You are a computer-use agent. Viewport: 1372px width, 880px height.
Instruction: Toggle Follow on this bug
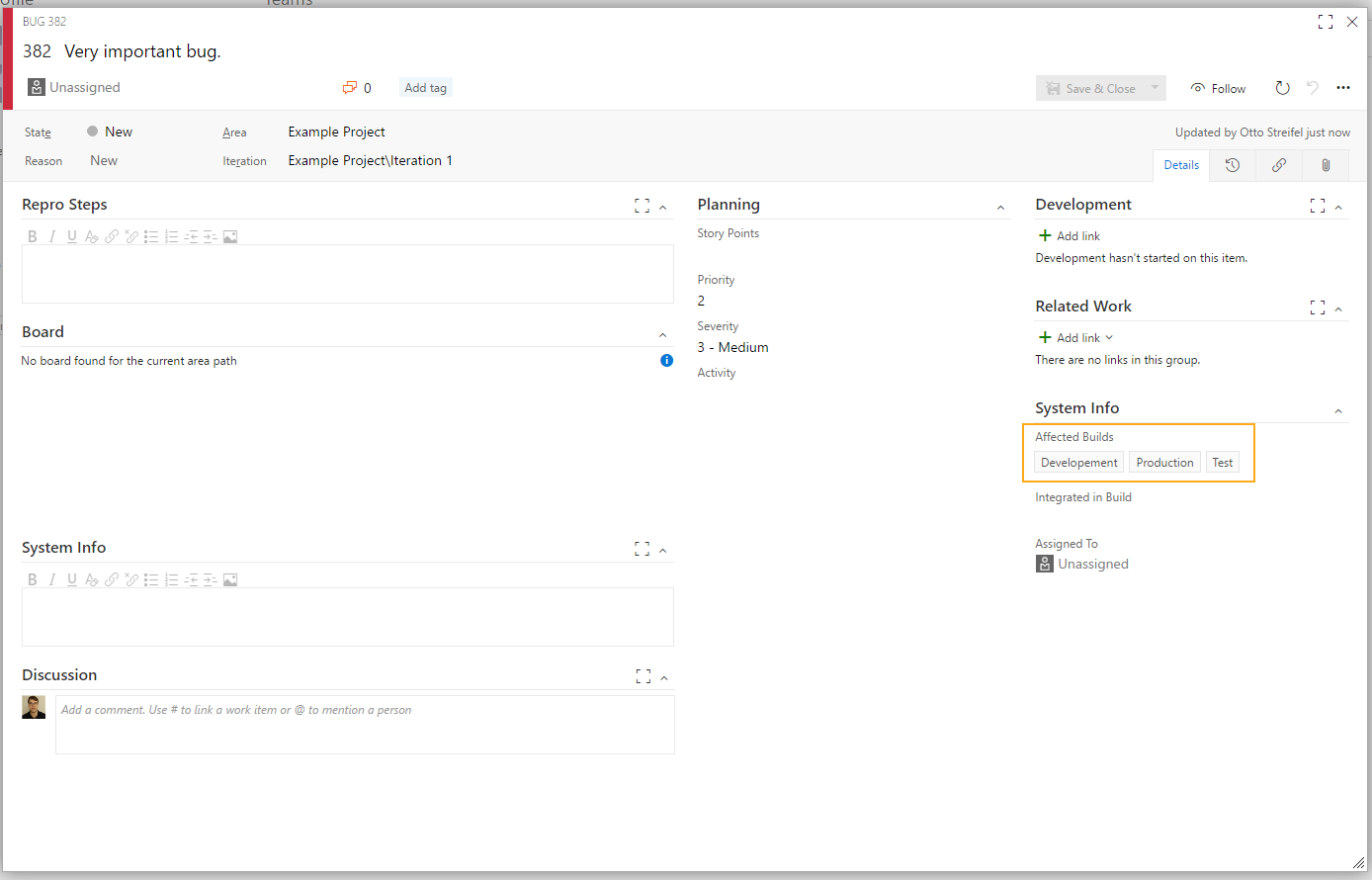tap(1218, 88)
